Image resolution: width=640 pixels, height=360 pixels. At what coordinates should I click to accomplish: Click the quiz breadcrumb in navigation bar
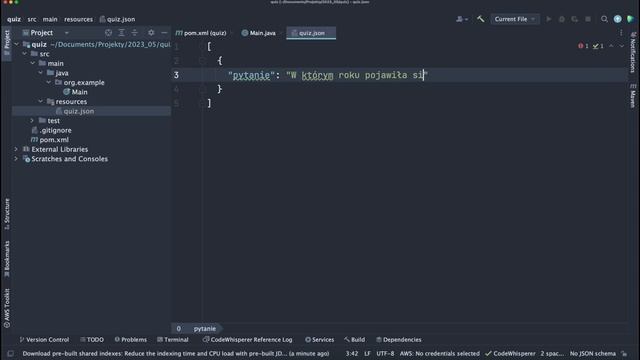(13, 19)
